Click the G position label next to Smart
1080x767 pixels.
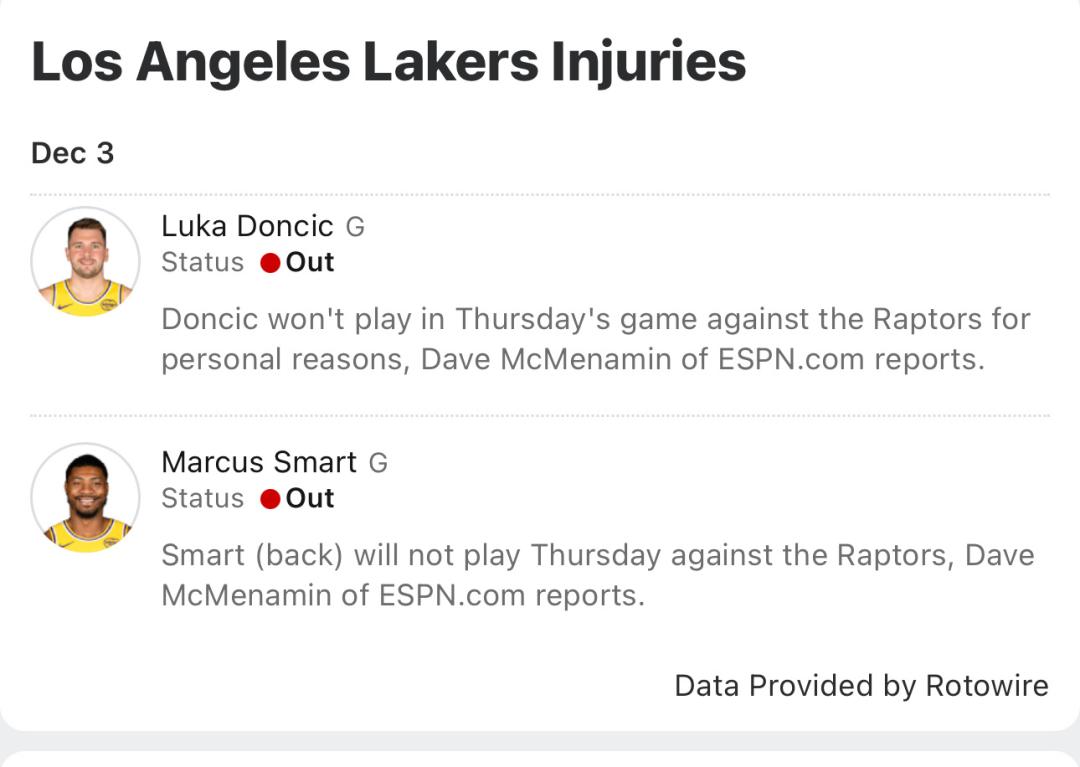pyautogui.click(x=378, y=464)
